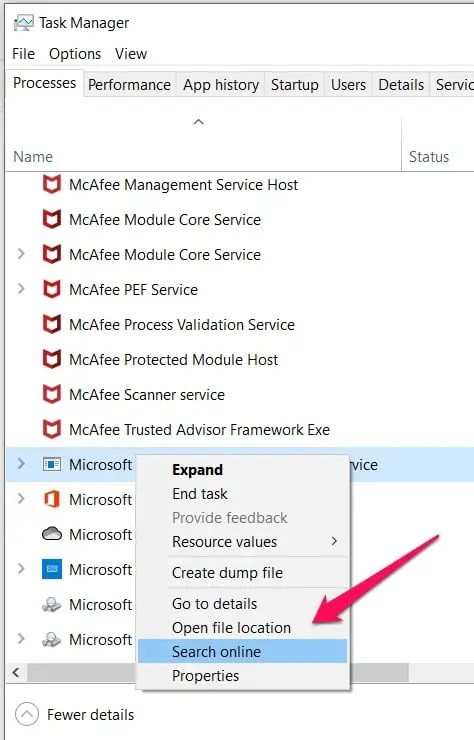This screenshot has height=740, width=474.
Task: Click the McAfee Process Validation Service shield icon
Action: (x=51, y=324)
